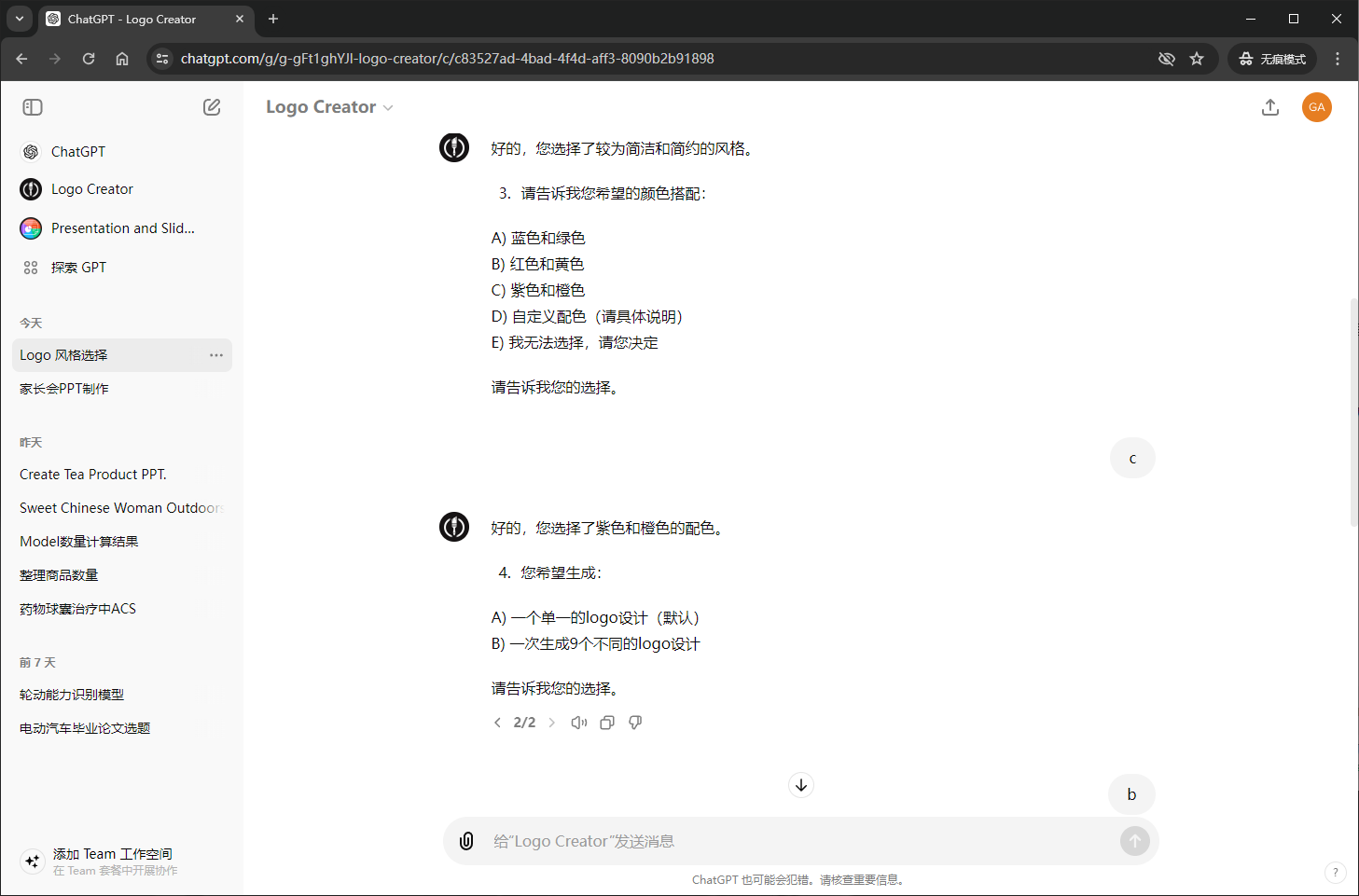Image resolution: width=1359 pixels, height=896 pixels.
Task: Open the 家长会PPT制作 conversation
Action: click(x=64, y=389)
